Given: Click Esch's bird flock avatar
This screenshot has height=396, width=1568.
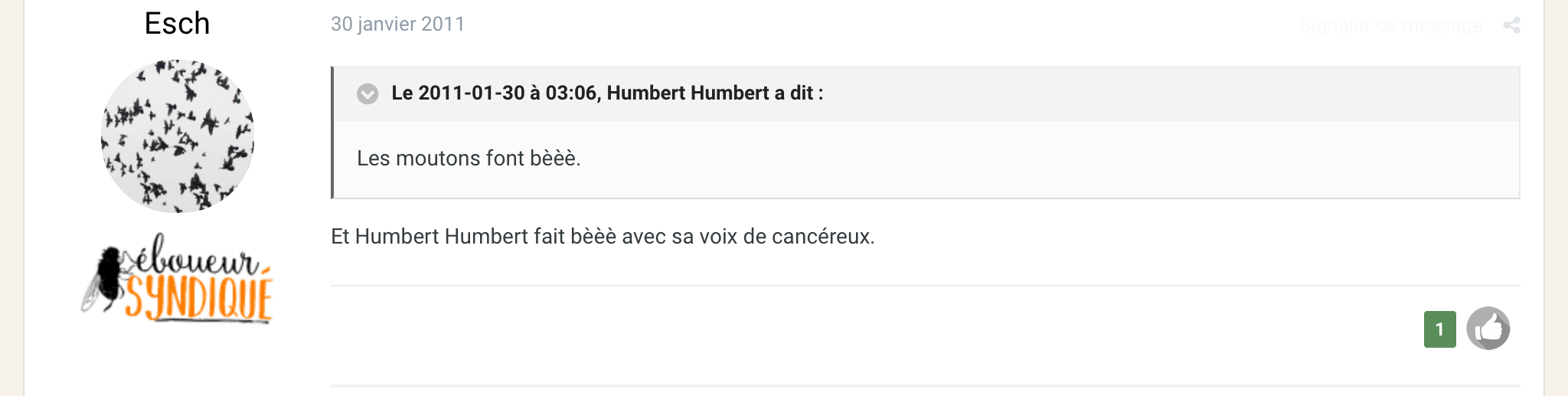Looking at the screenshot, I should pos(178,136).
